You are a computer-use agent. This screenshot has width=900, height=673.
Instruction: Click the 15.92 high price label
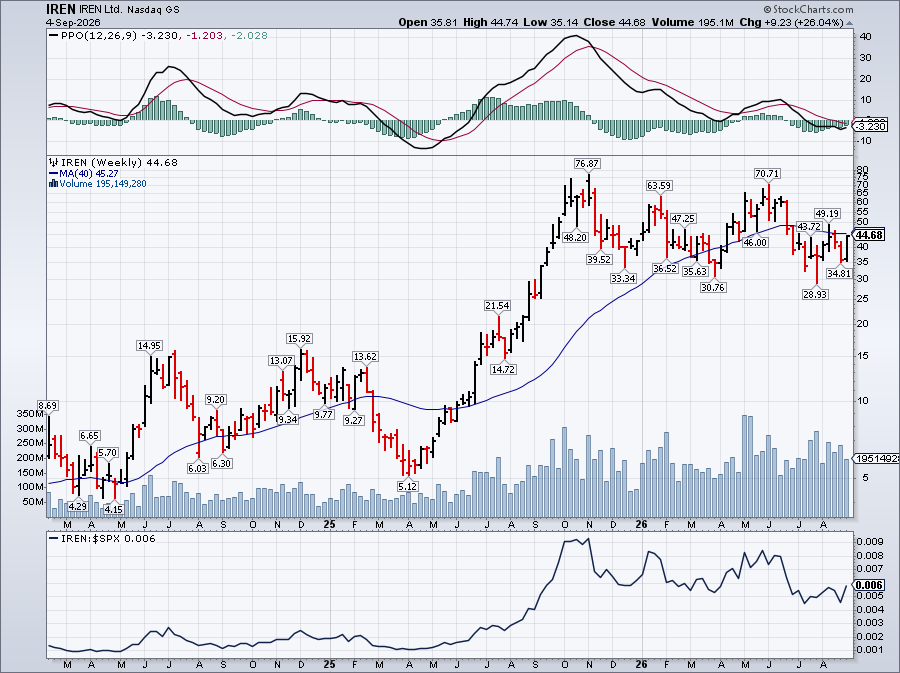click(299, 339)
